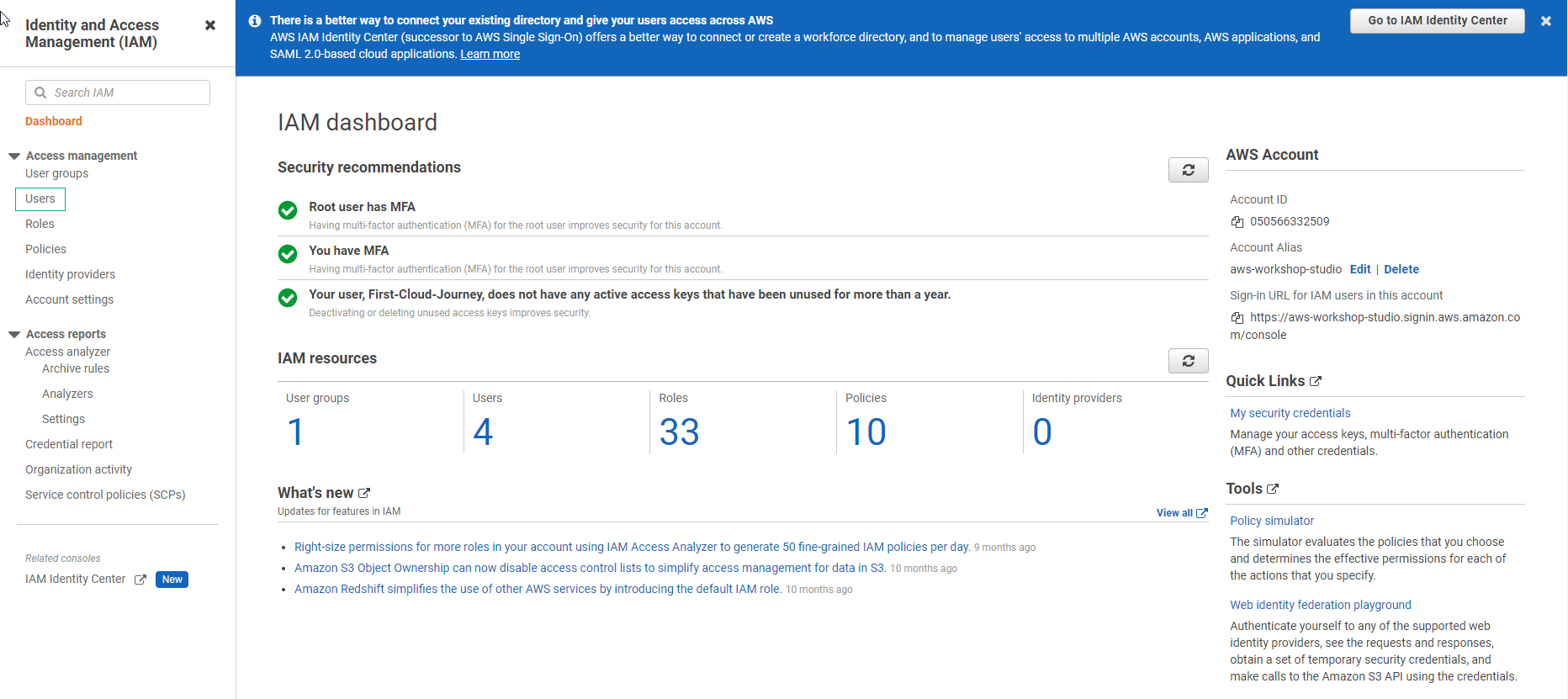Read the Amazon Redshift default IAM role news
This screenshot has height=699, width=1568.
[538, 589]
